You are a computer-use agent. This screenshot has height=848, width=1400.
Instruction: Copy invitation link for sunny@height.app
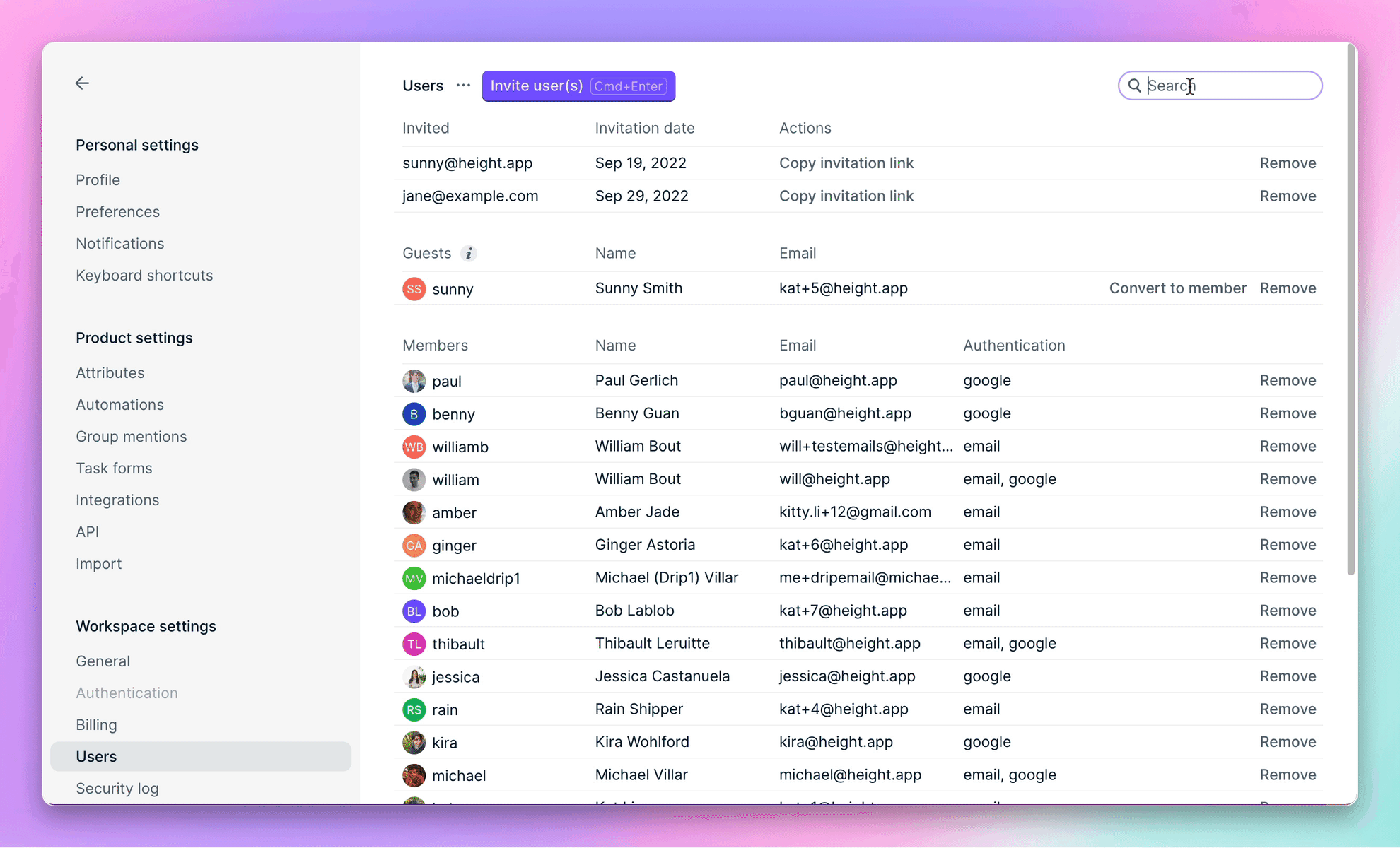(x=846, y=163)
